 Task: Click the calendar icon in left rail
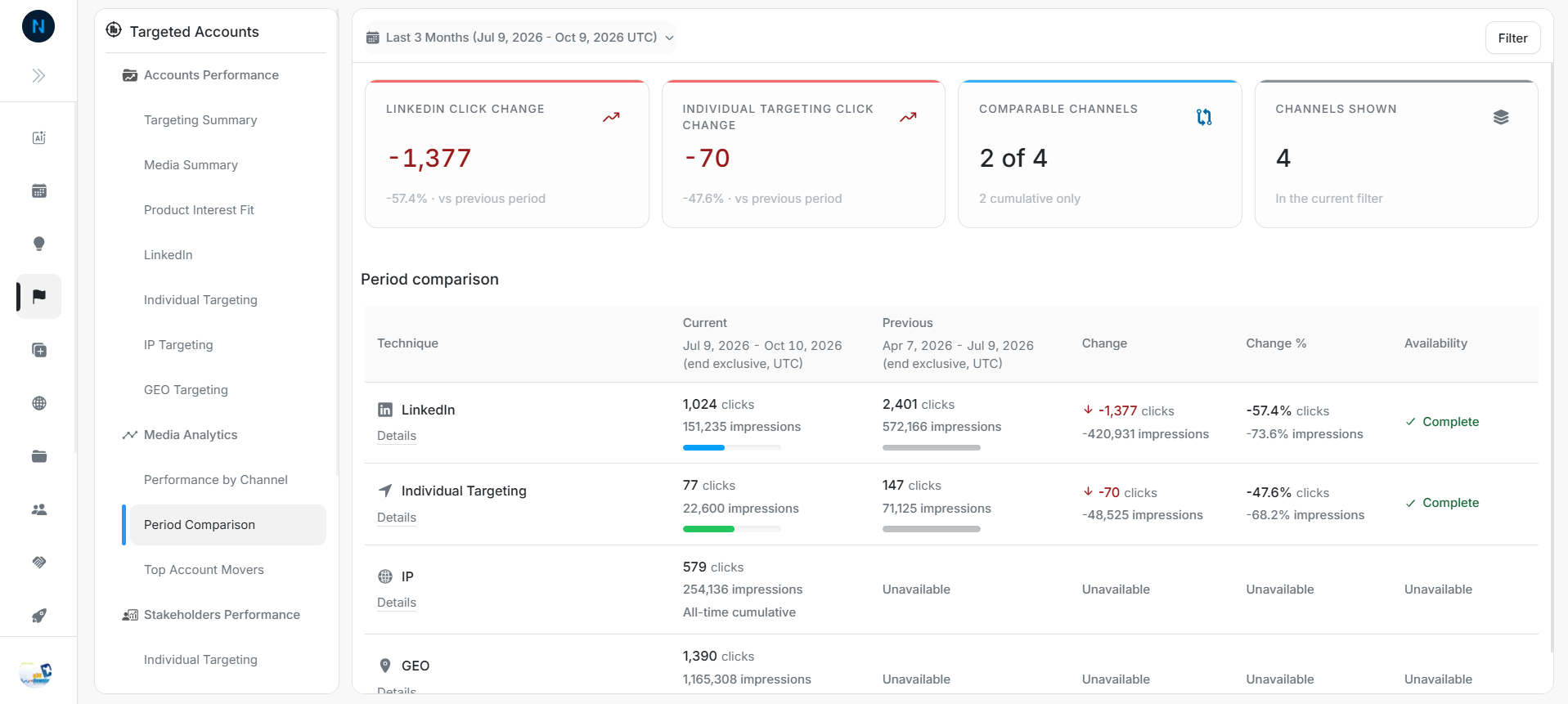38,191
